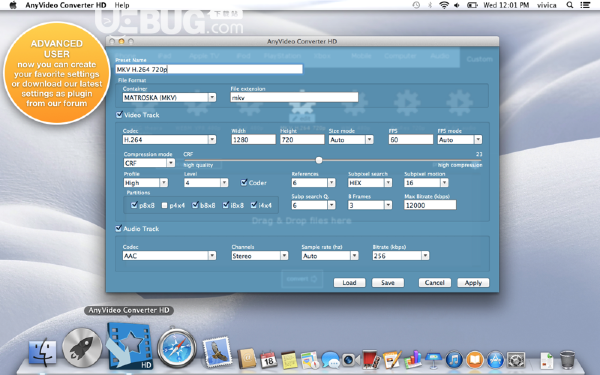
Task: Click the Save button
Action: pyautogui.click(x=388, y=282)
